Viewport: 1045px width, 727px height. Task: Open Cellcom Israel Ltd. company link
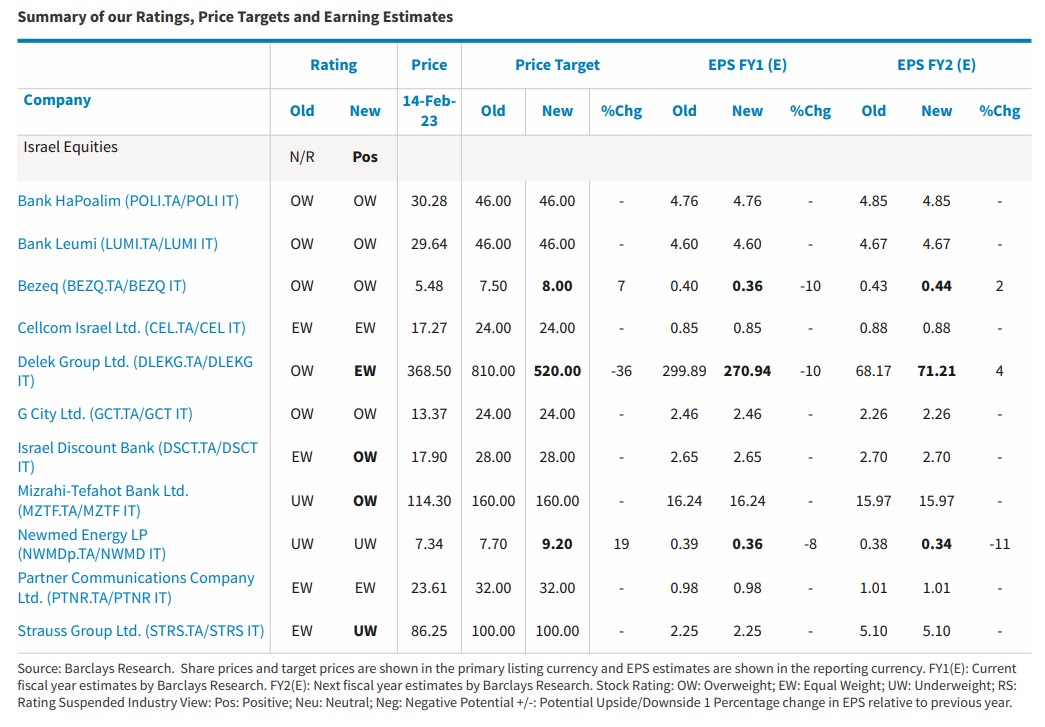click(131, 328)
